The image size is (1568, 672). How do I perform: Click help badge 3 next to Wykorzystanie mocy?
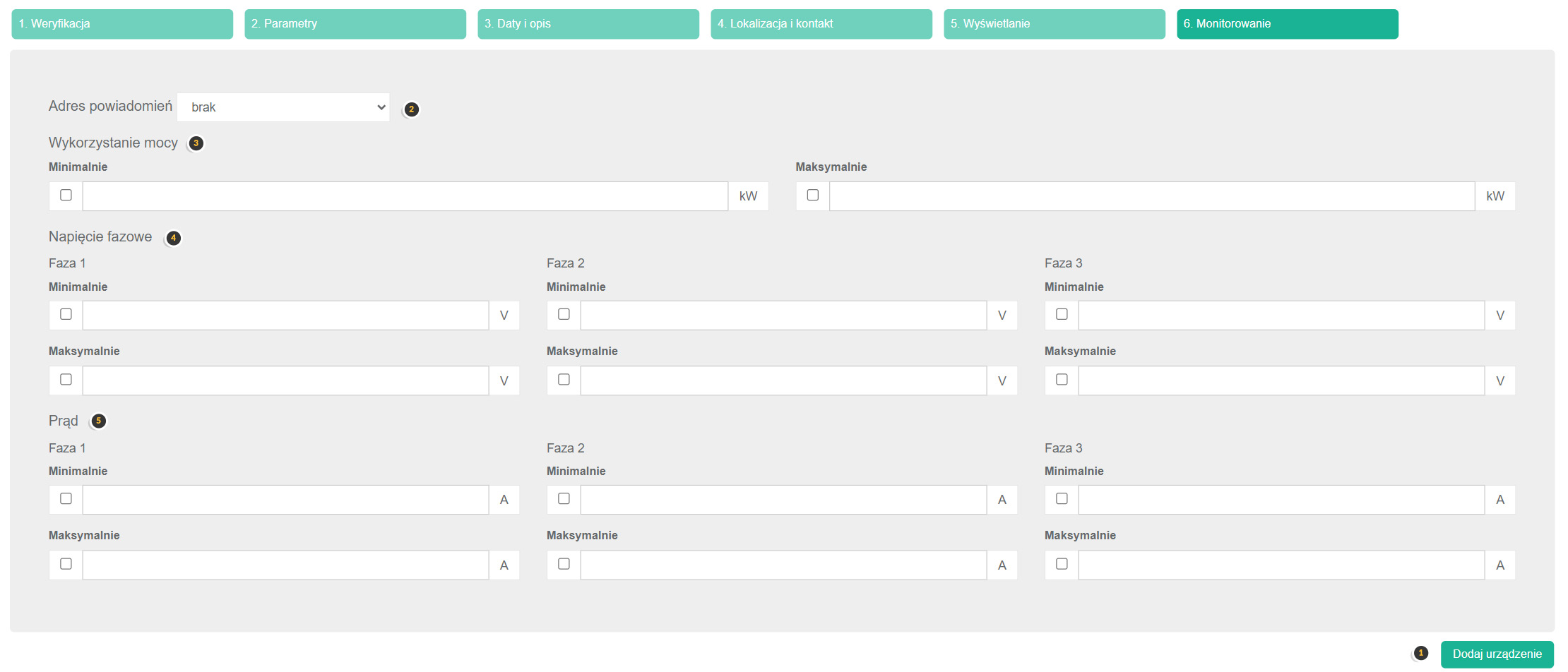(x=196, y=143)
